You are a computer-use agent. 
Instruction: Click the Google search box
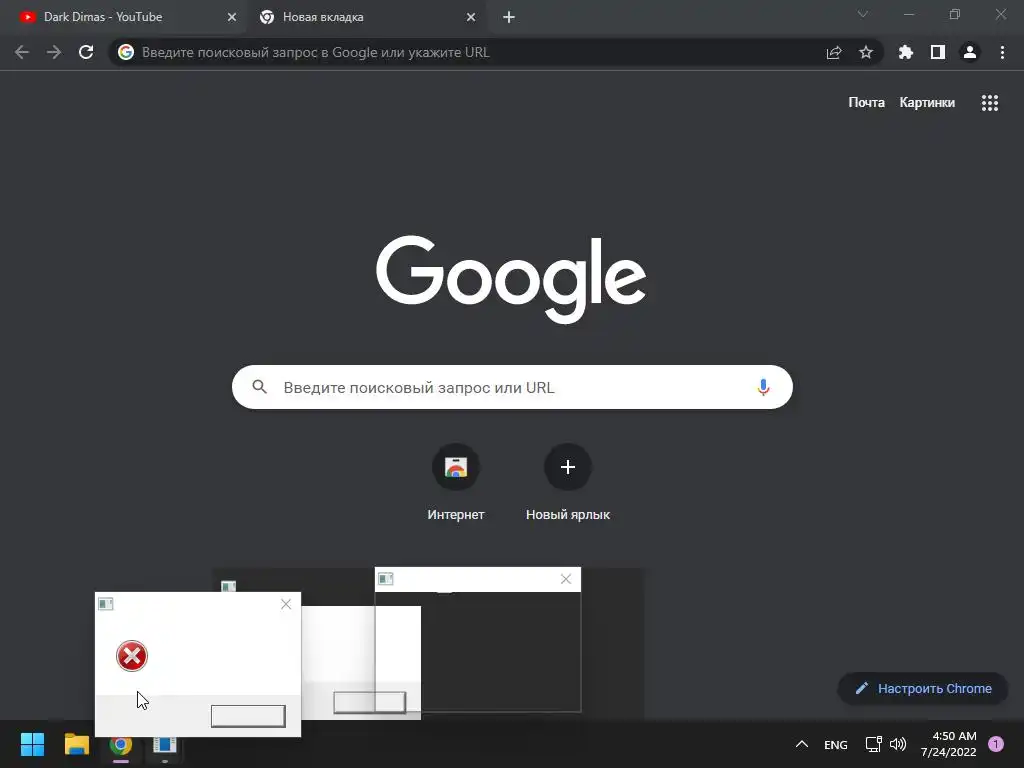tap(513, 387)
